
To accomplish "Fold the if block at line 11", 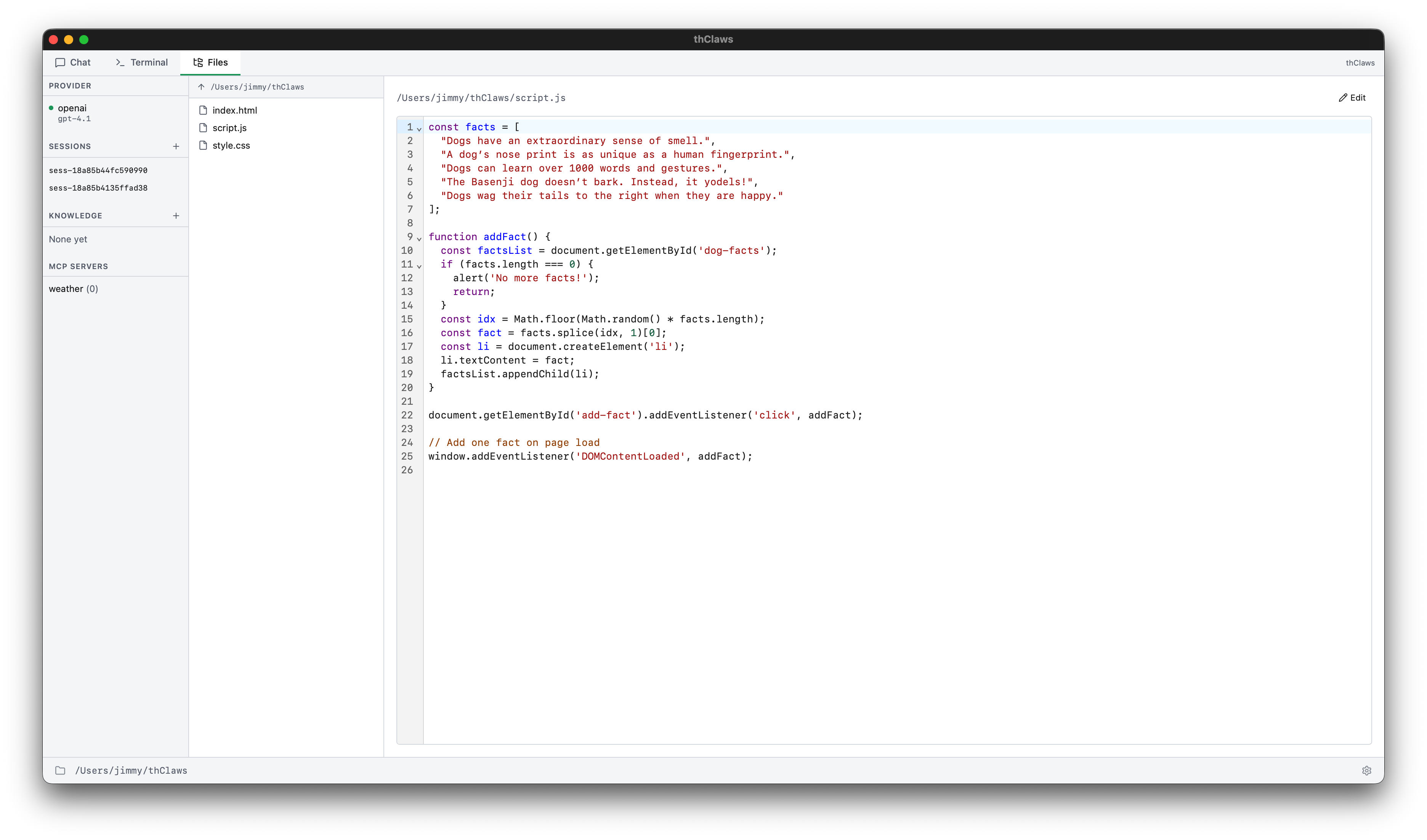I will coord(419,266).
